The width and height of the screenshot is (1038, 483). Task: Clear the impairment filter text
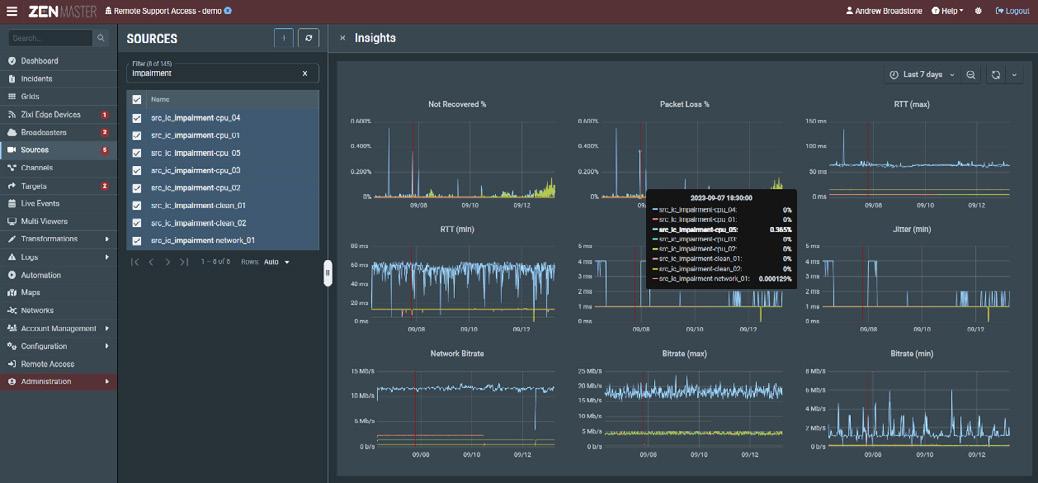click(x=305, y=73)
